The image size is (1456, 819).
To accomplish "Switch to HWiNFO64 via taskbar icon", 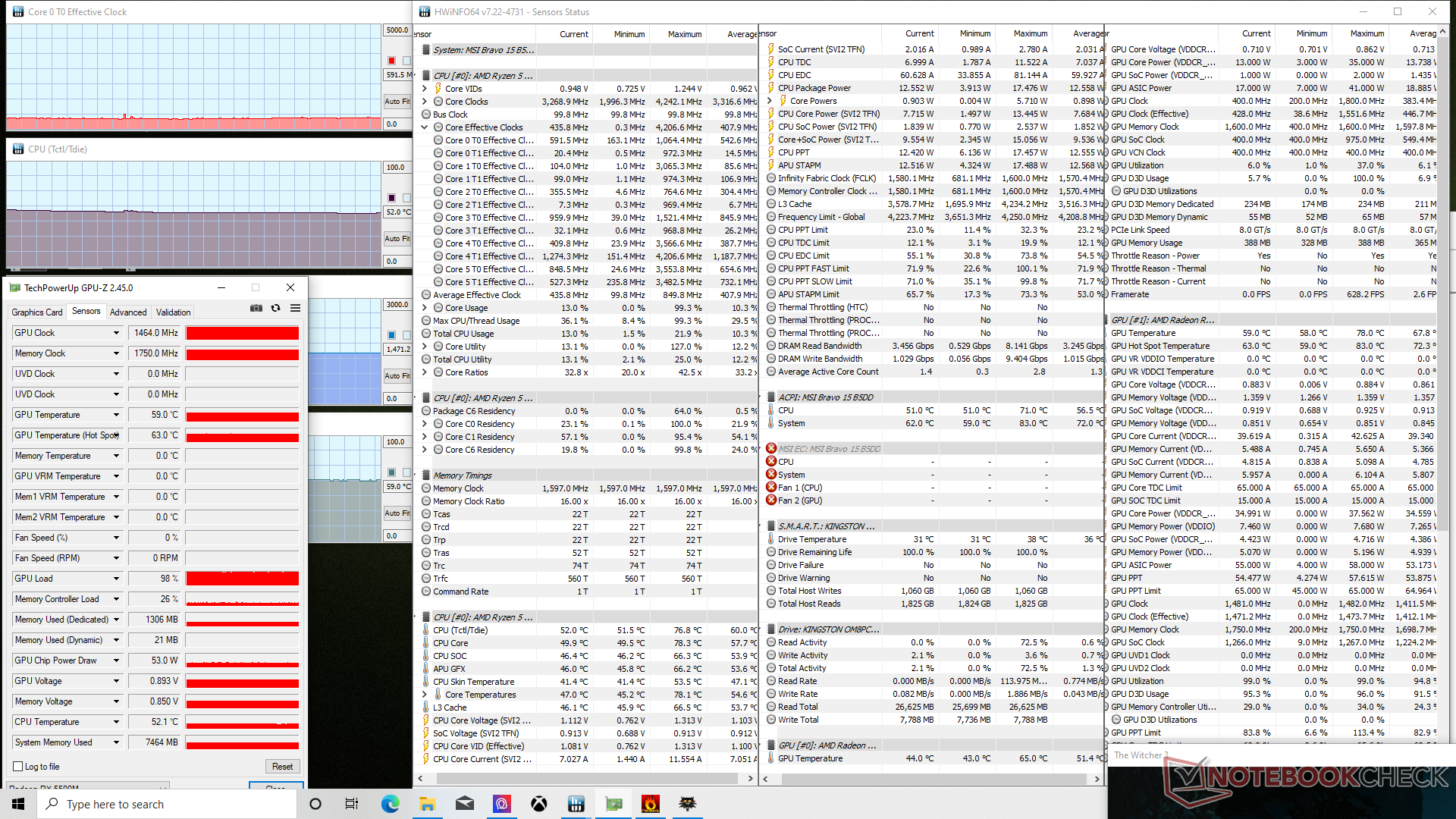I will point(576,804).
